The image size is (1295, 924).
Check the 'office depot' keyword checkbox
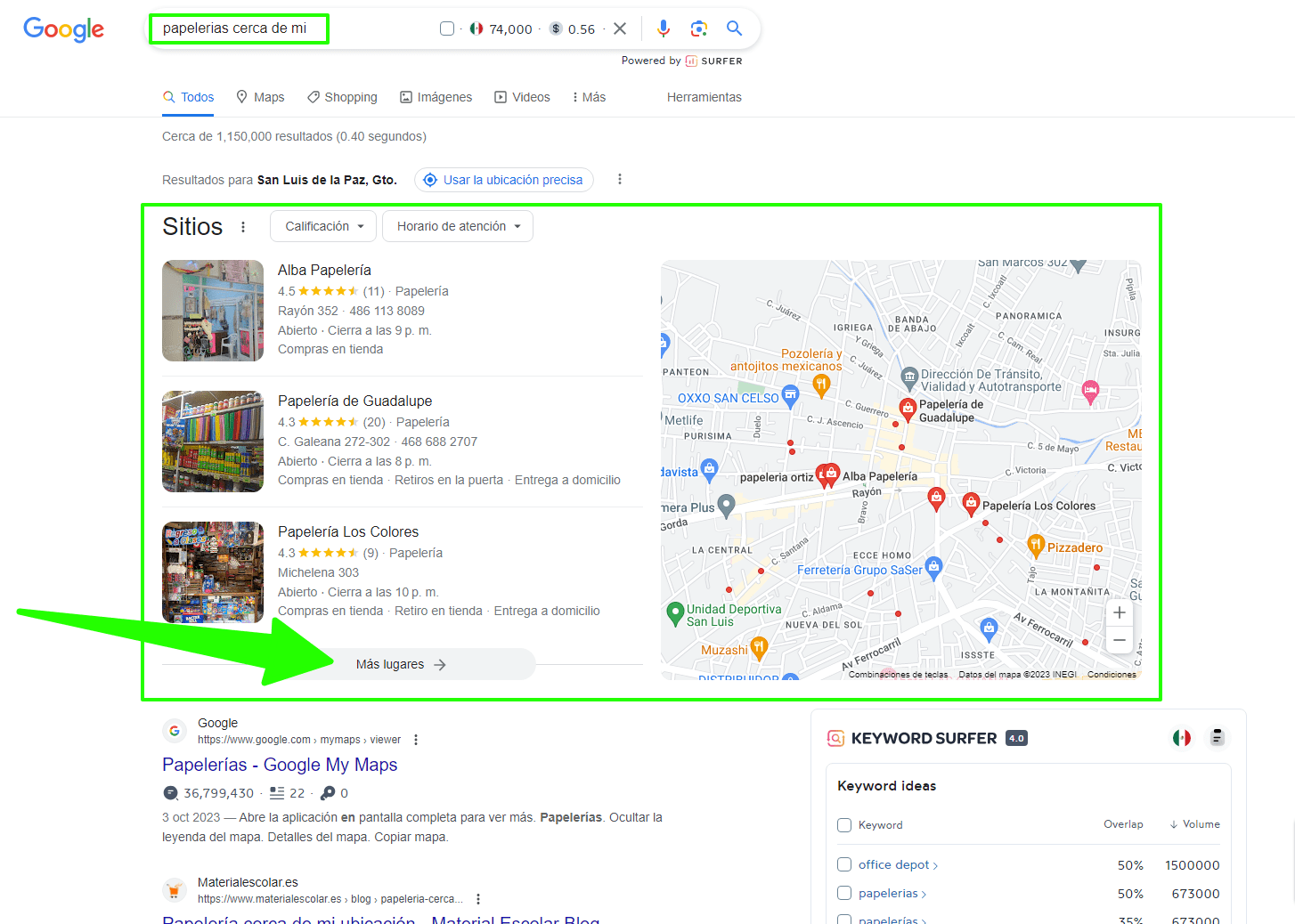(x=844, y=864)
